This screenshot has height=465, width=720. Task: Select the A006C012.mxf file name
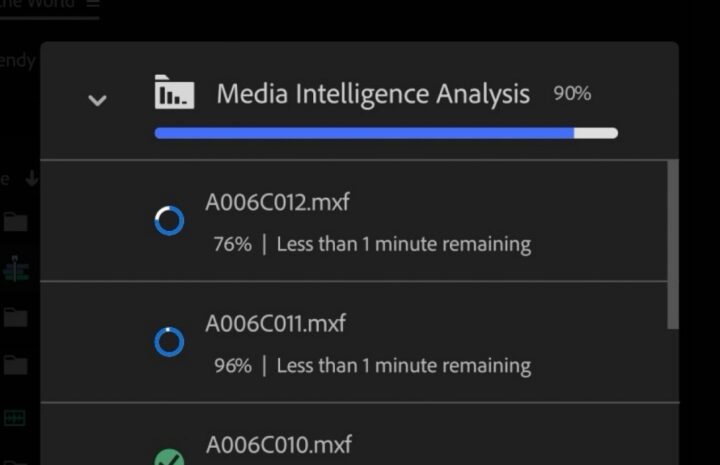point(277,202)
